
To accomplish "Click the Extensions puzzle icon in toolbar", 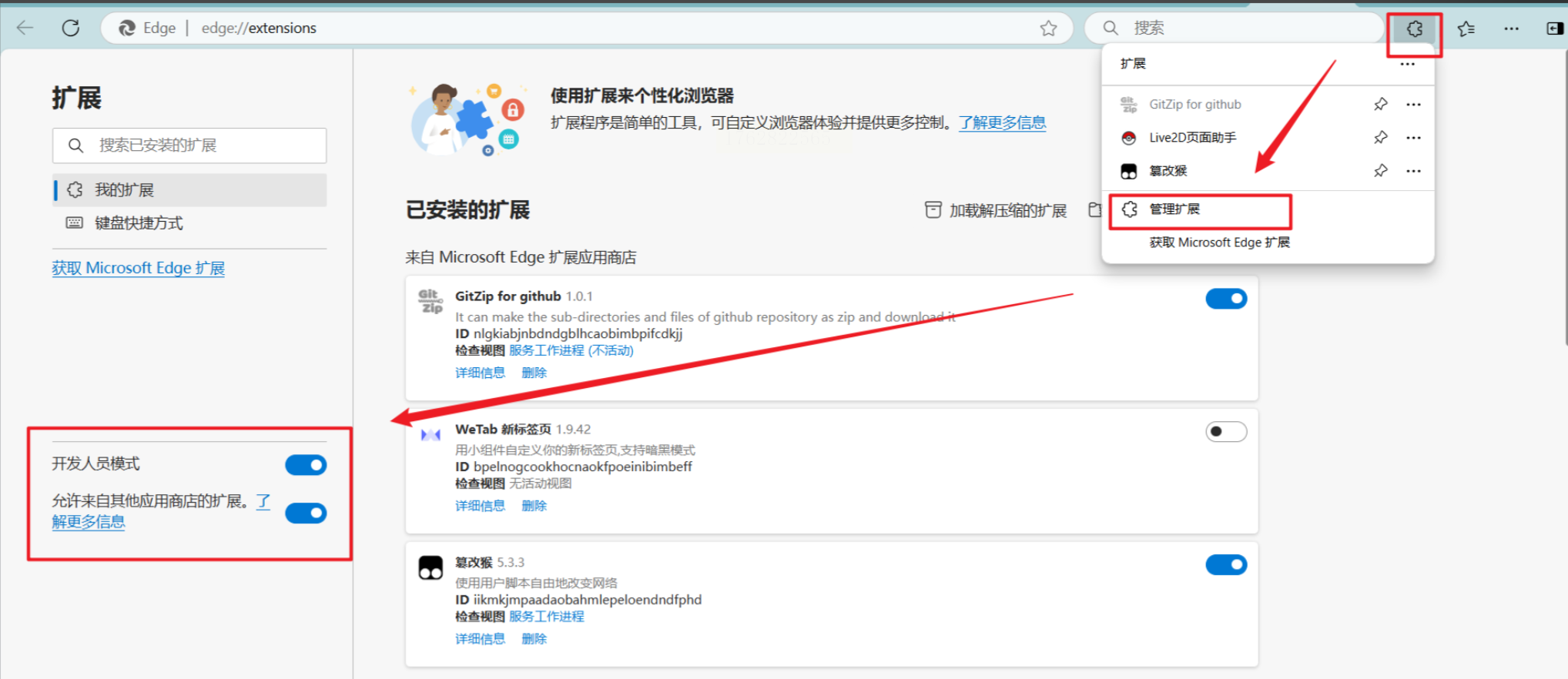I will tap(1415, 28).
